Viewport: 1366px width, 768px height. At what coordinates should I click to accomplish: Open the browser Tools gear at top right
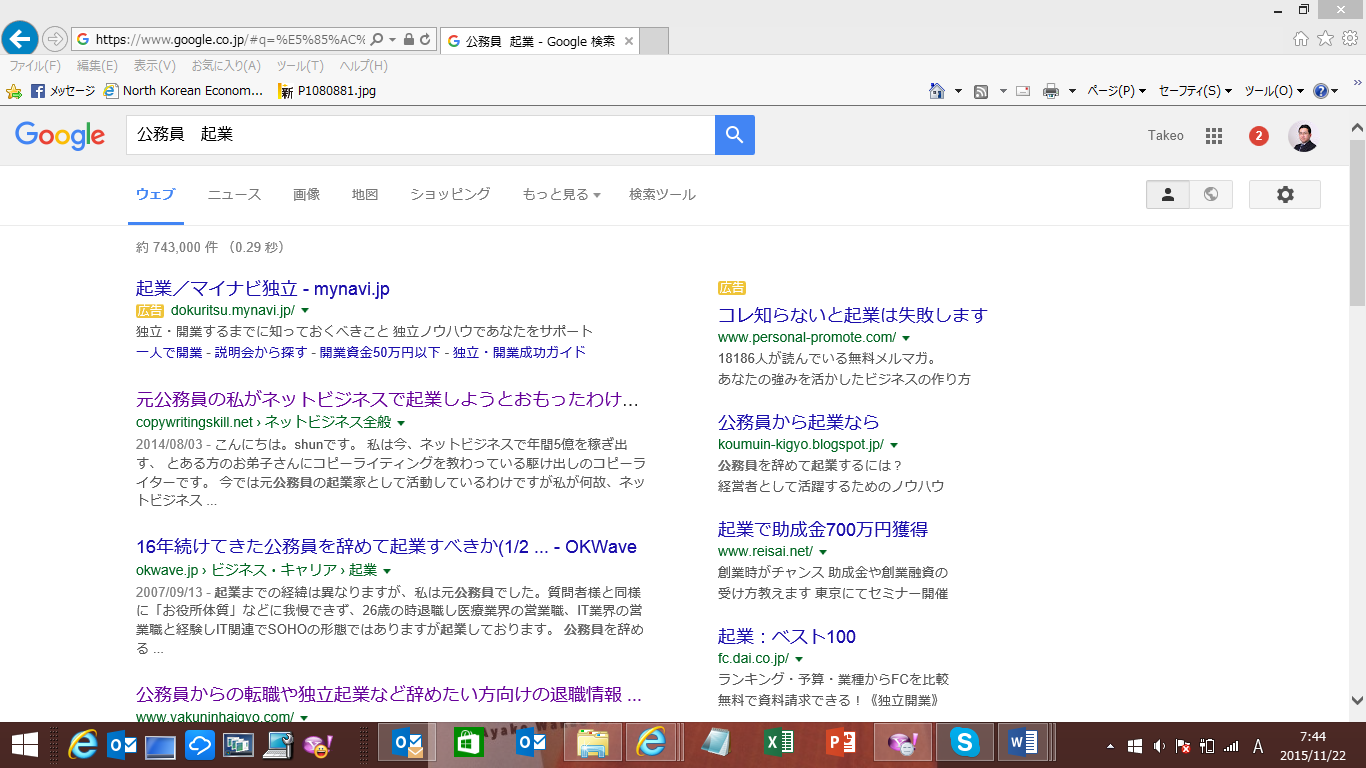(1350, 39)
